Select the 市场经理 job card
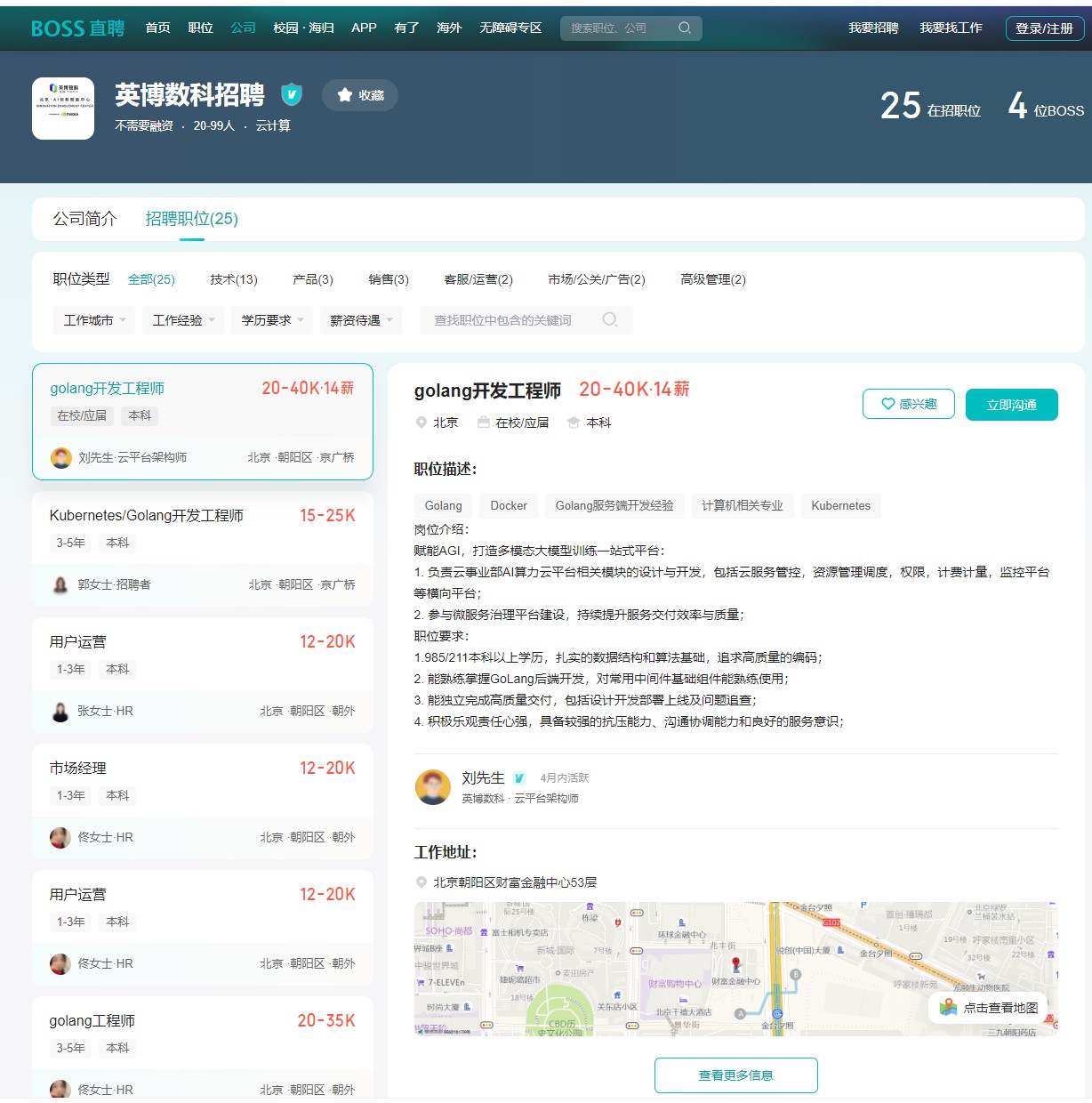 click(203, 802)
